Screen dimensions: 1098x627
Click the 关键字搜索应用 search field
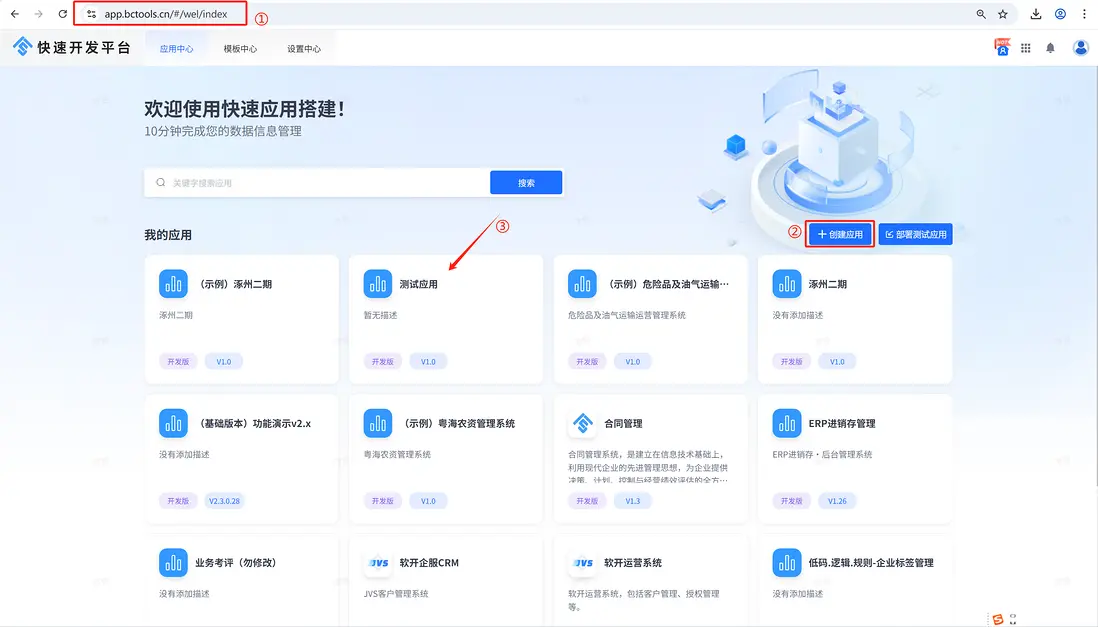[317, 183]
